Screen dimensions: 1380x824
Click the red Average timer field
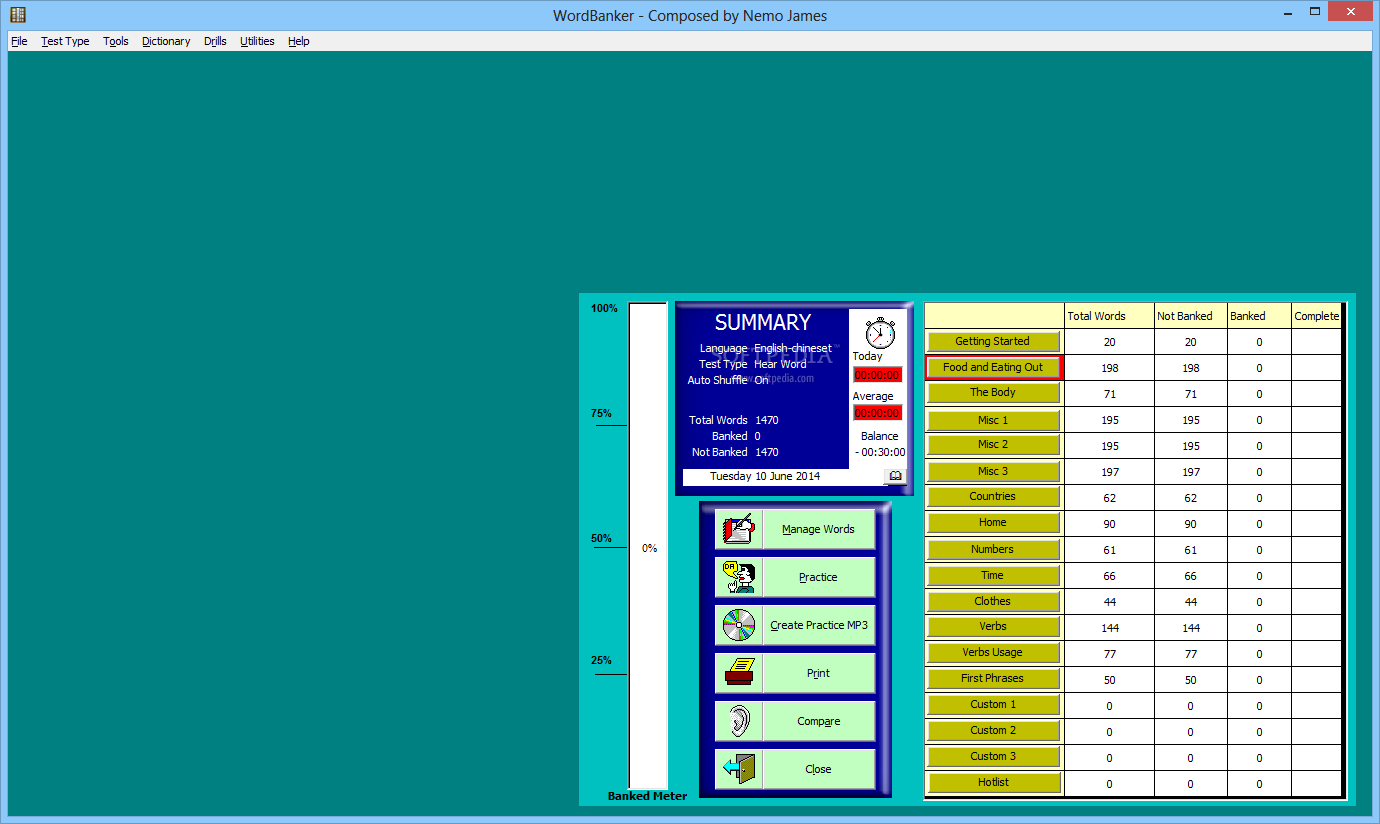click(x=877, y=413)
